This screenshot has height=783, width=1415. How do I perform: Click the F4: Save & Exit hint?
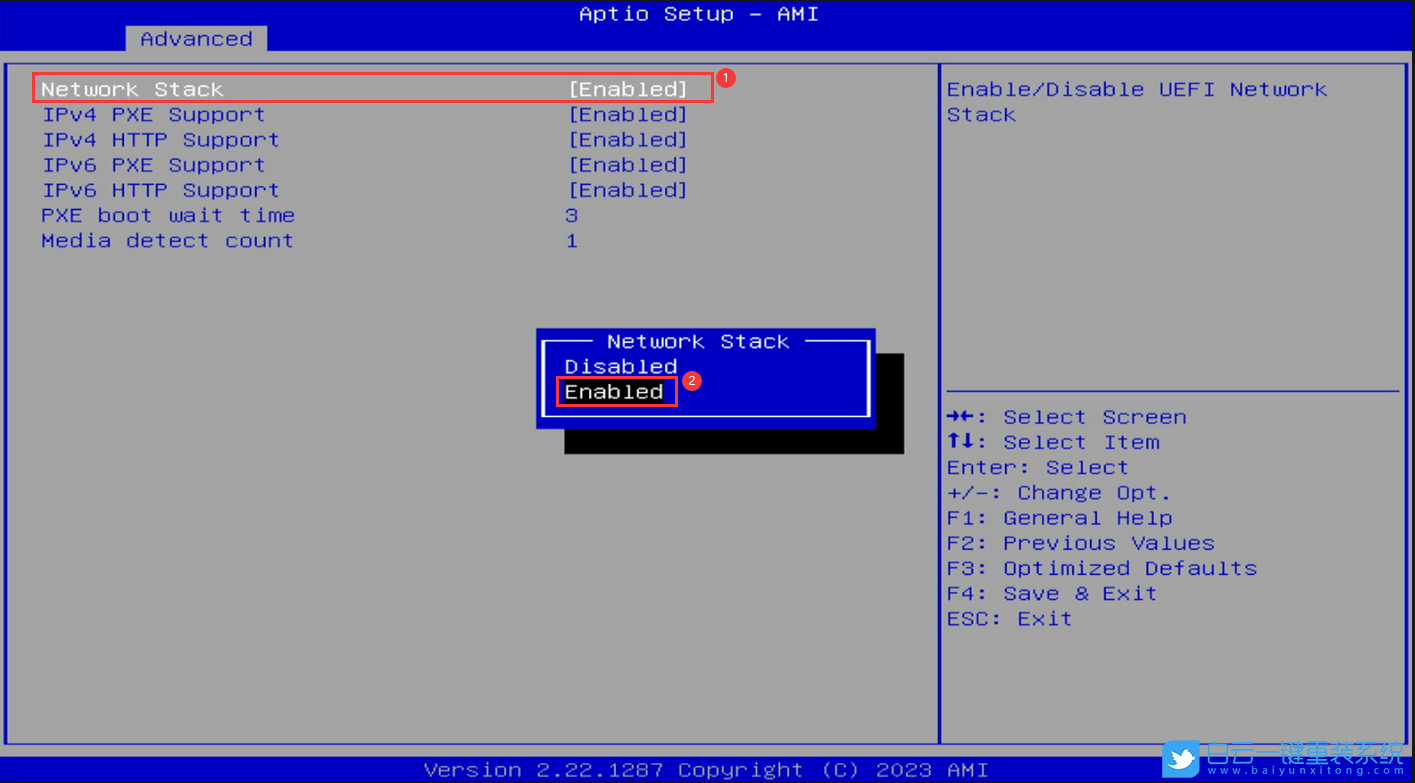pos(1050,593)
